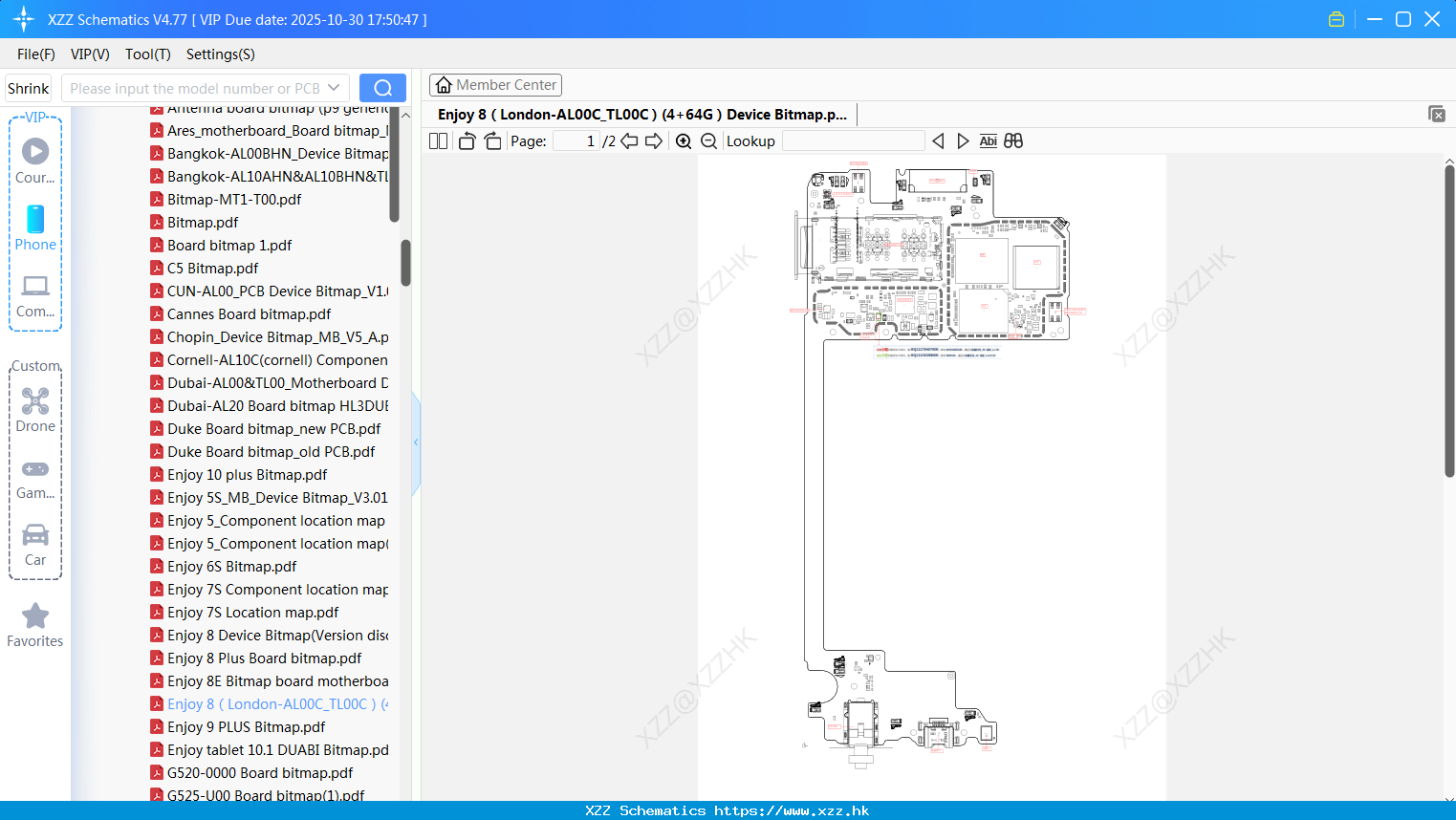The image size is (1456, 820).
Task: Close the document tab panel icon
Action: (1436, 114)
